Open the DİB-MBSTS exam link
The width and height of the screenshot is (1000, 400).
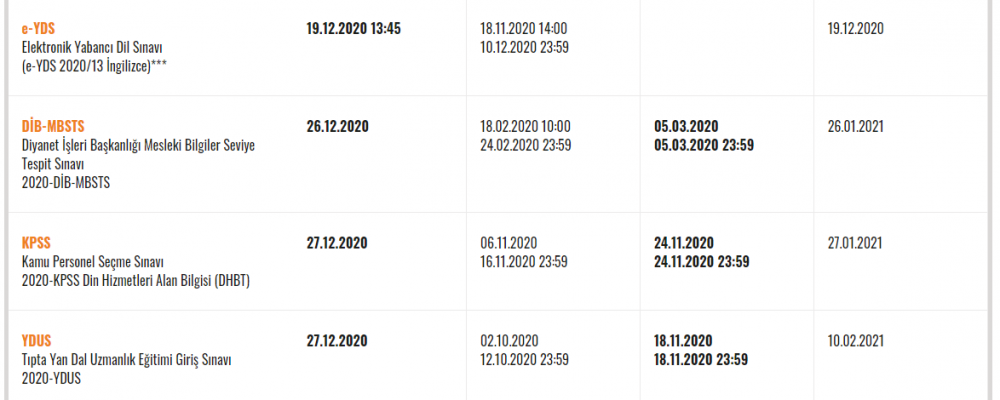click(53, 126)
